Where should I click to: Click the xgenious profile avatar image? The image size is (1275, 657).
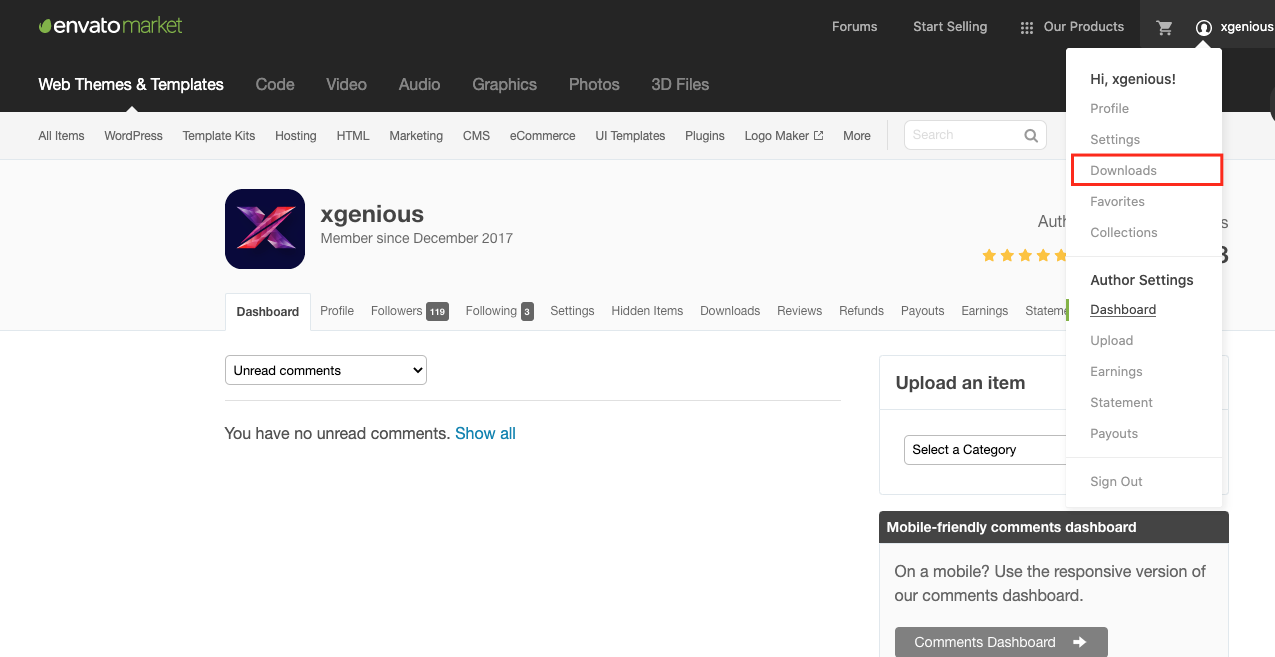click(x=265, y=229)
